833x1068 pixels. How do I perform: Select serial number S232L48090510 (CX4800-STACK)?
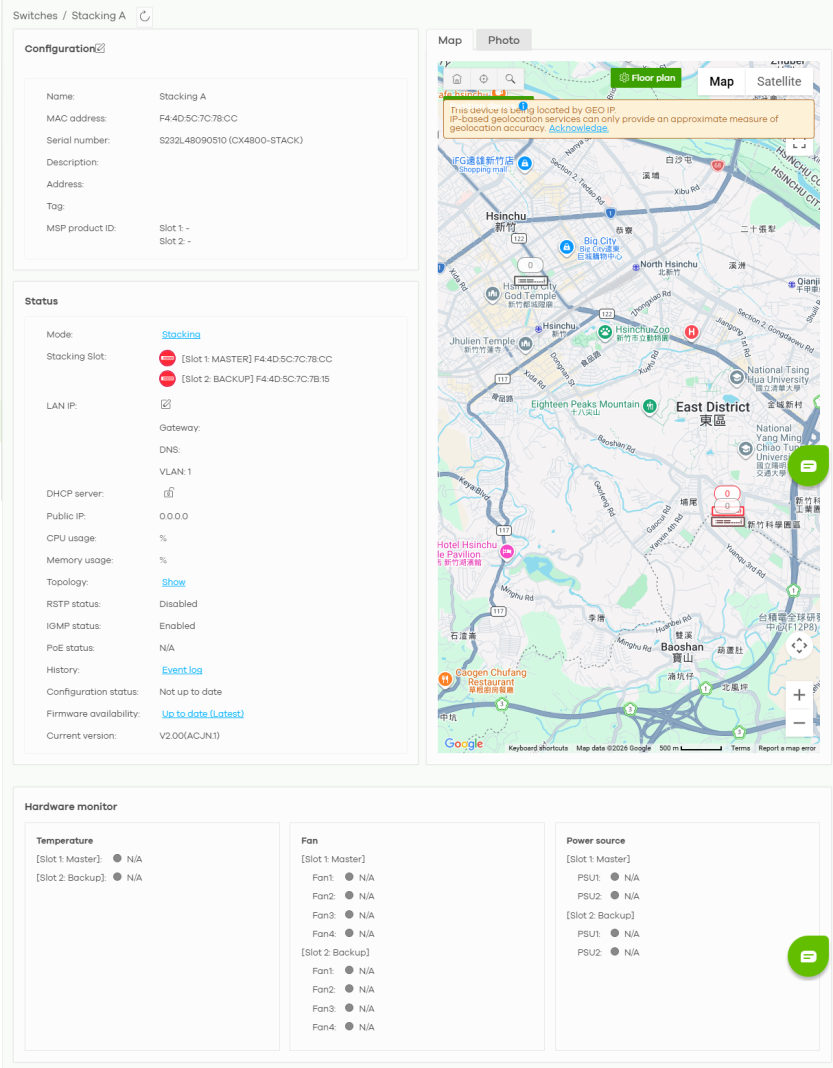click(x=231, y=140)
